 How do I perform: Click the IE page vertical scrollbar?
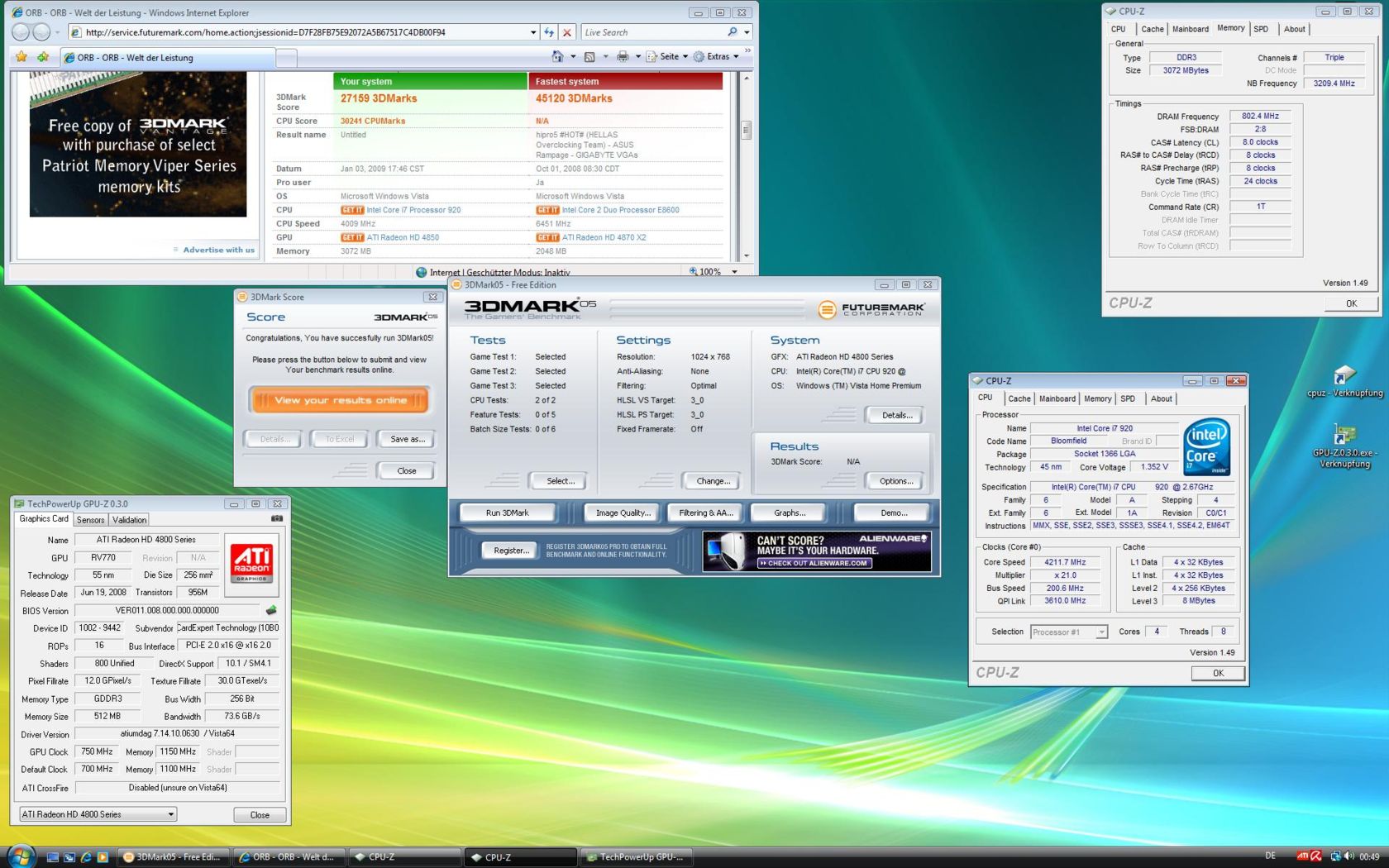(747, 166)
